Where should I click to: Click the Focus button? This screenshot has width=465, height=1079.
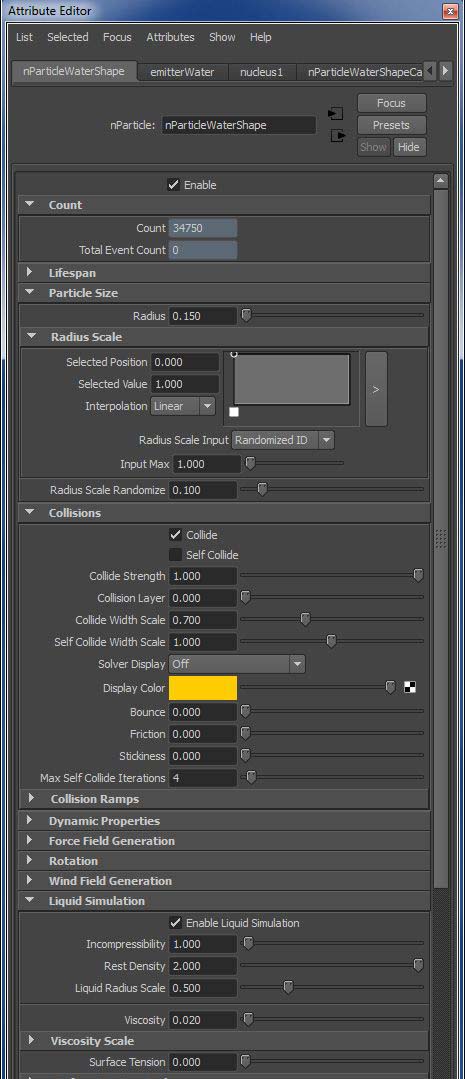391,103
